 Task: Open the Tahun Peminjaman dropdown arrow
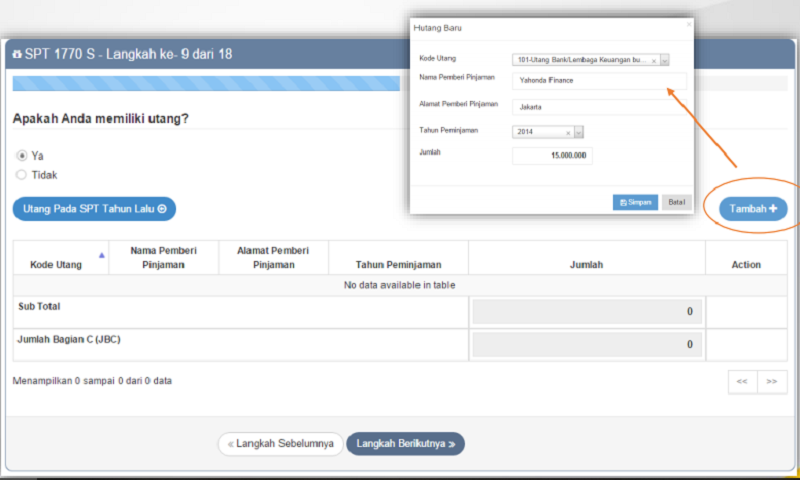[578, 132]
